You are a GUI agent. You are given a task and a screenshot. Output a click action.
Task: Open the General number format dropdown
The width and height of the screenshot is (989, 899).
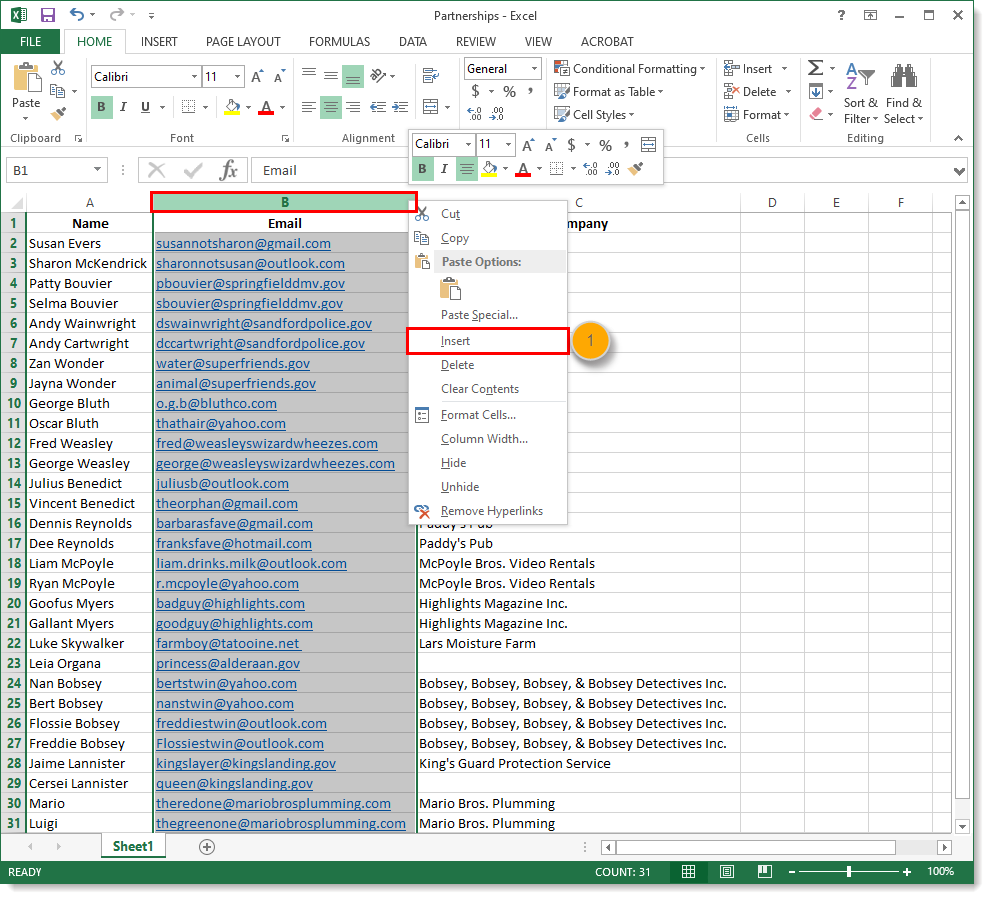click(x=534, y=68)
